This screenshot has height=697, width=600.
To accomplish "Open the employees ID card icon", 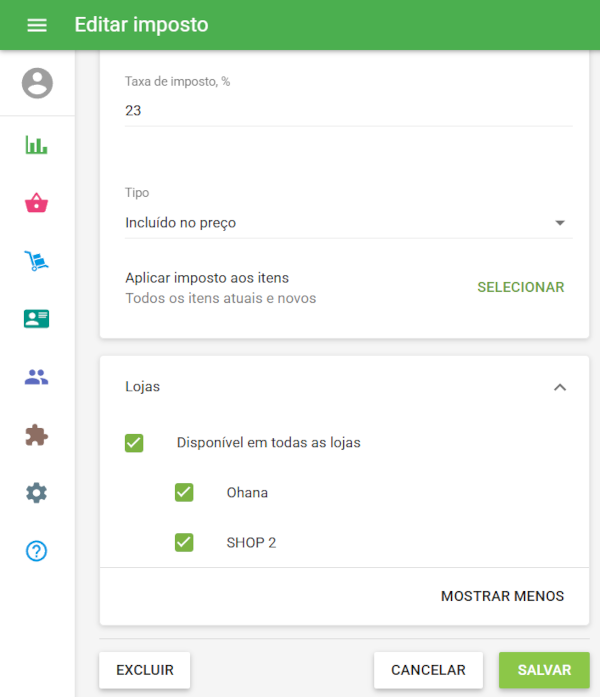I will tap(37, 319).
